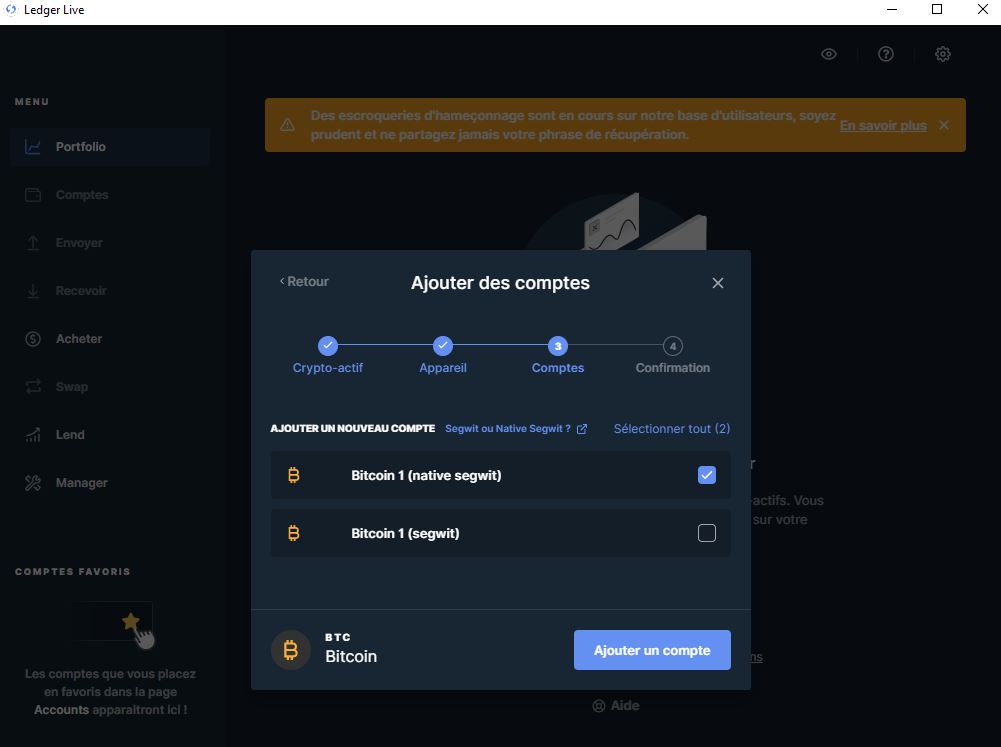The height and width of the screenshot is (747, 1001).
Task: Click the favorite star illustration
Action: coord(131,621)
